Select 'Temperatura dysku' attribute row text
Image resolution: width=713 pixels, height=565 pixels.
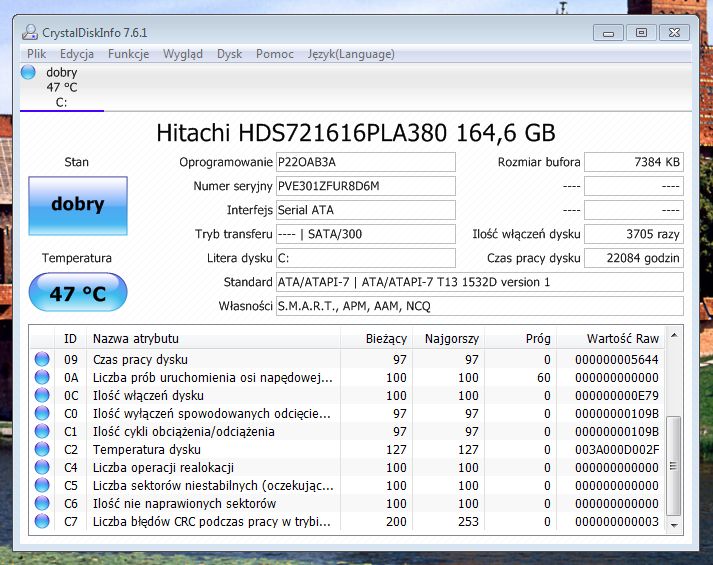click(x=147, y=450)
